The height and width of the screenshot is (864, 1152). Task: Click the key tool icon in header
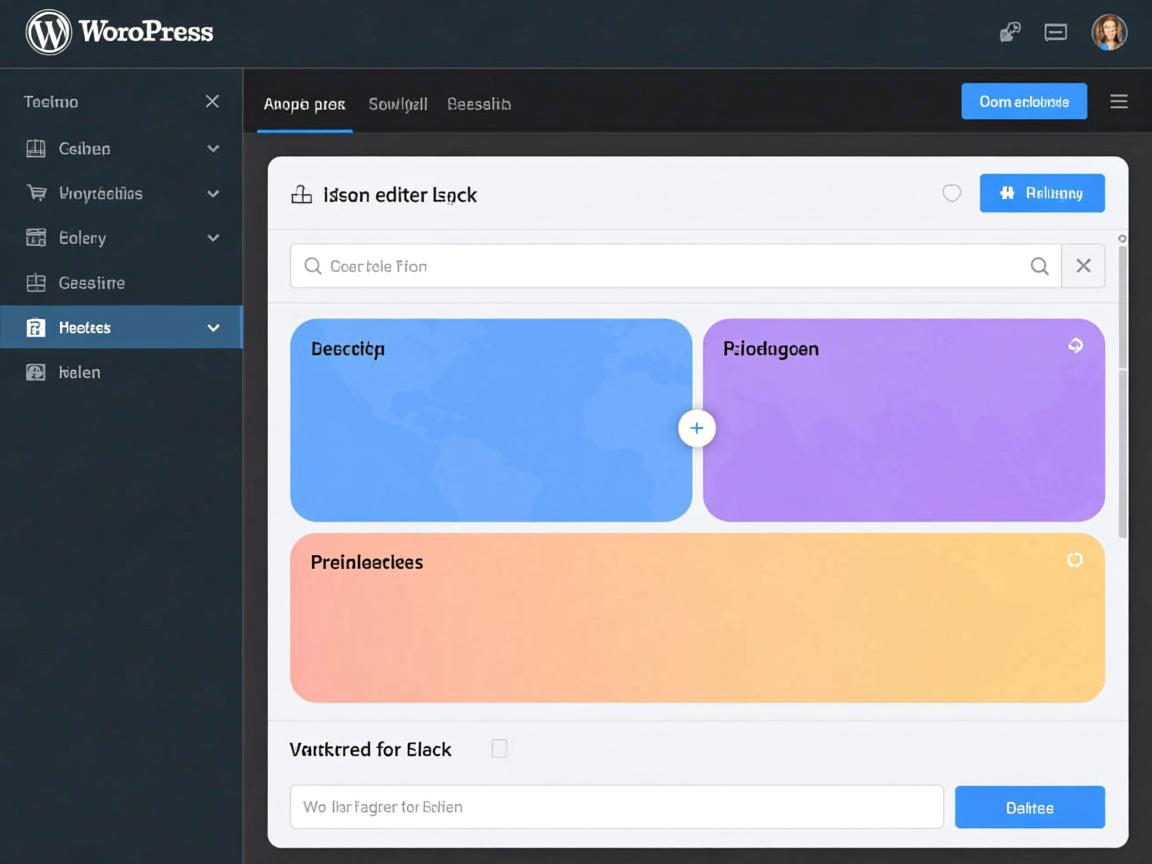pyautogui.click(x=1010, y=32)
